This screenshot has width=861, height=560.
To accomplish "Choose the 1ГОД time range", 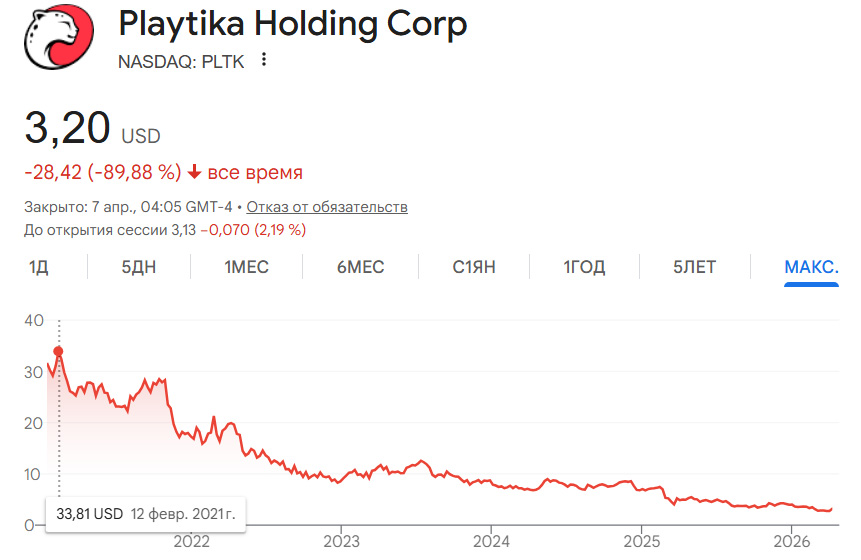I will 584,267.
